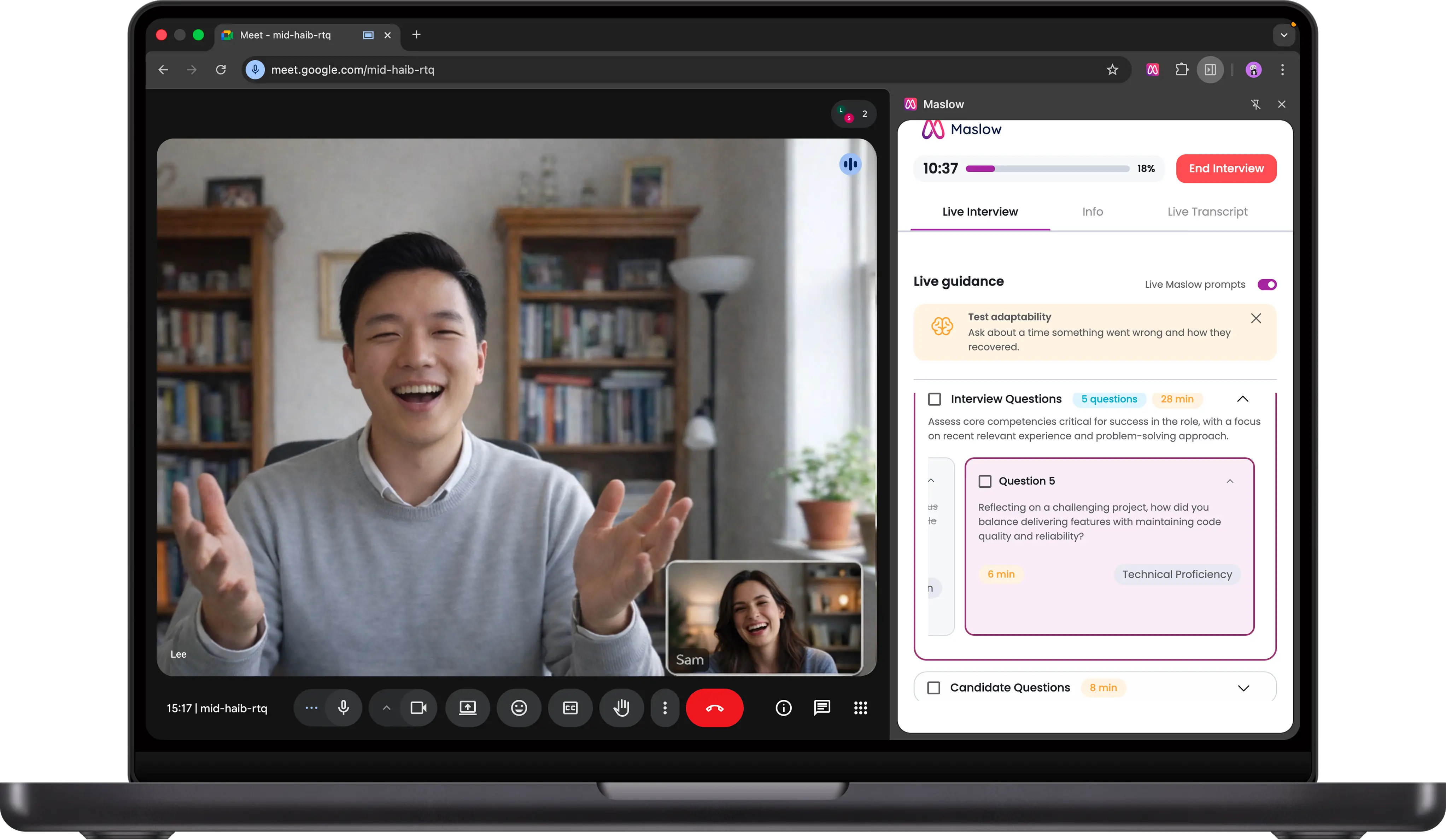
Task: Leave the call with red hang-up button
Action: 714,707
